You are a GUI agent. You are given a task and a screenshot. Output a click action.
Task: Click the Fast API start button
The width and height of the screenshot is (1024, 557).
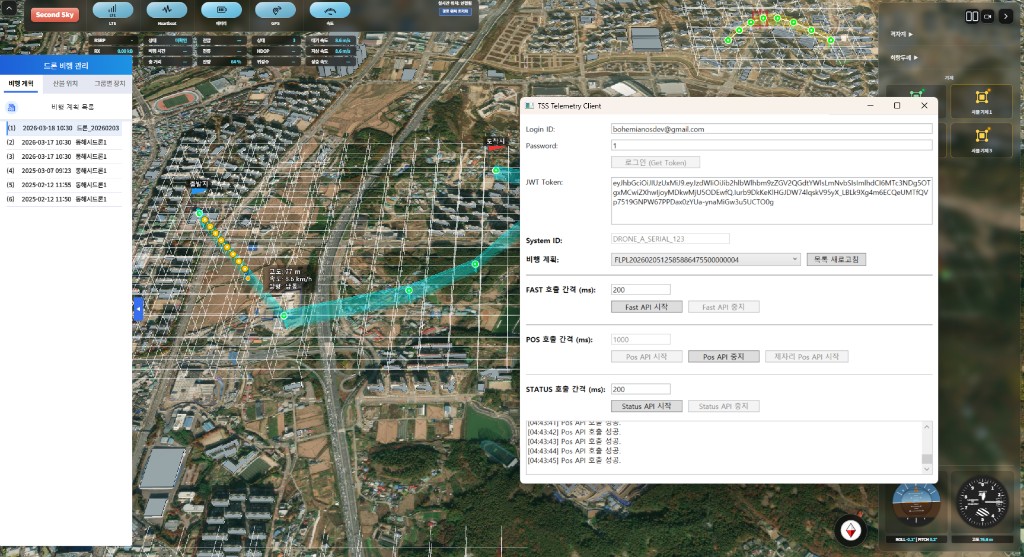646,307
